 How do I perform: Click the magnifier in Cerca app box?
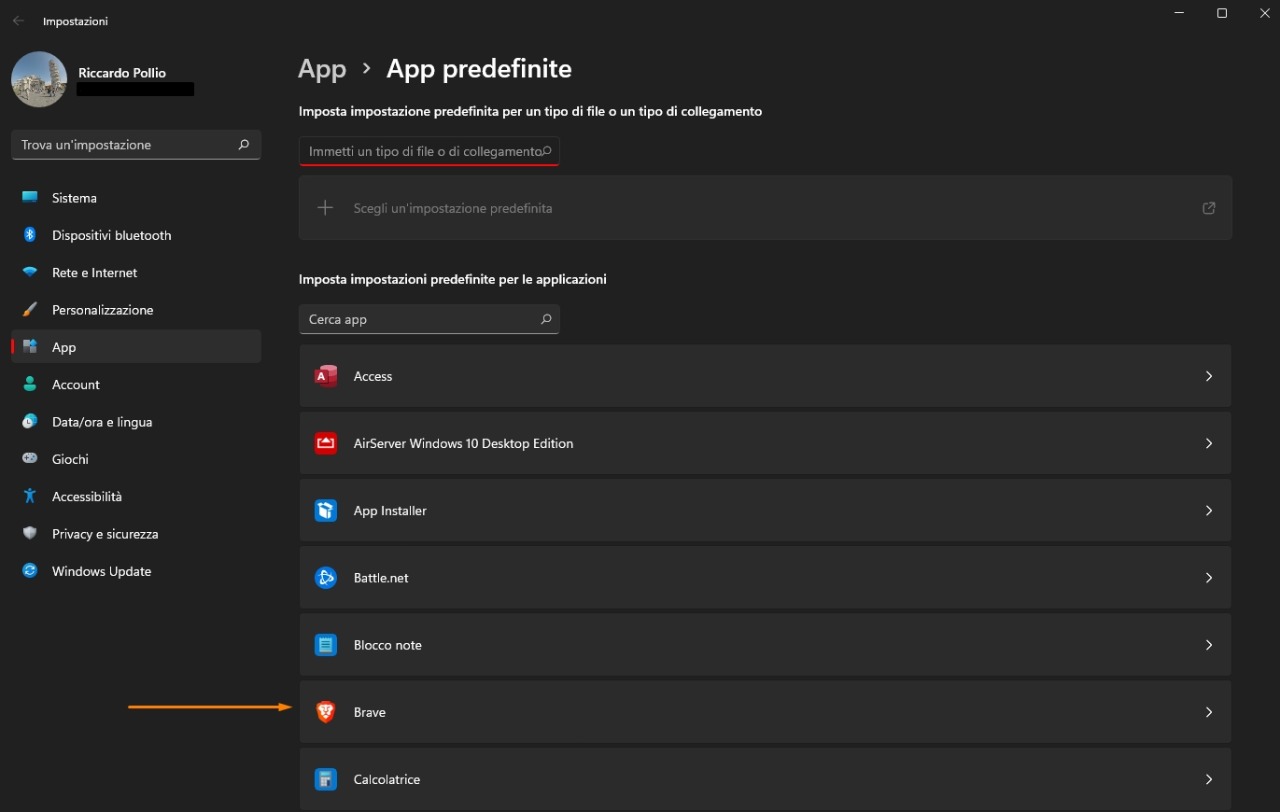coord(546,319)
